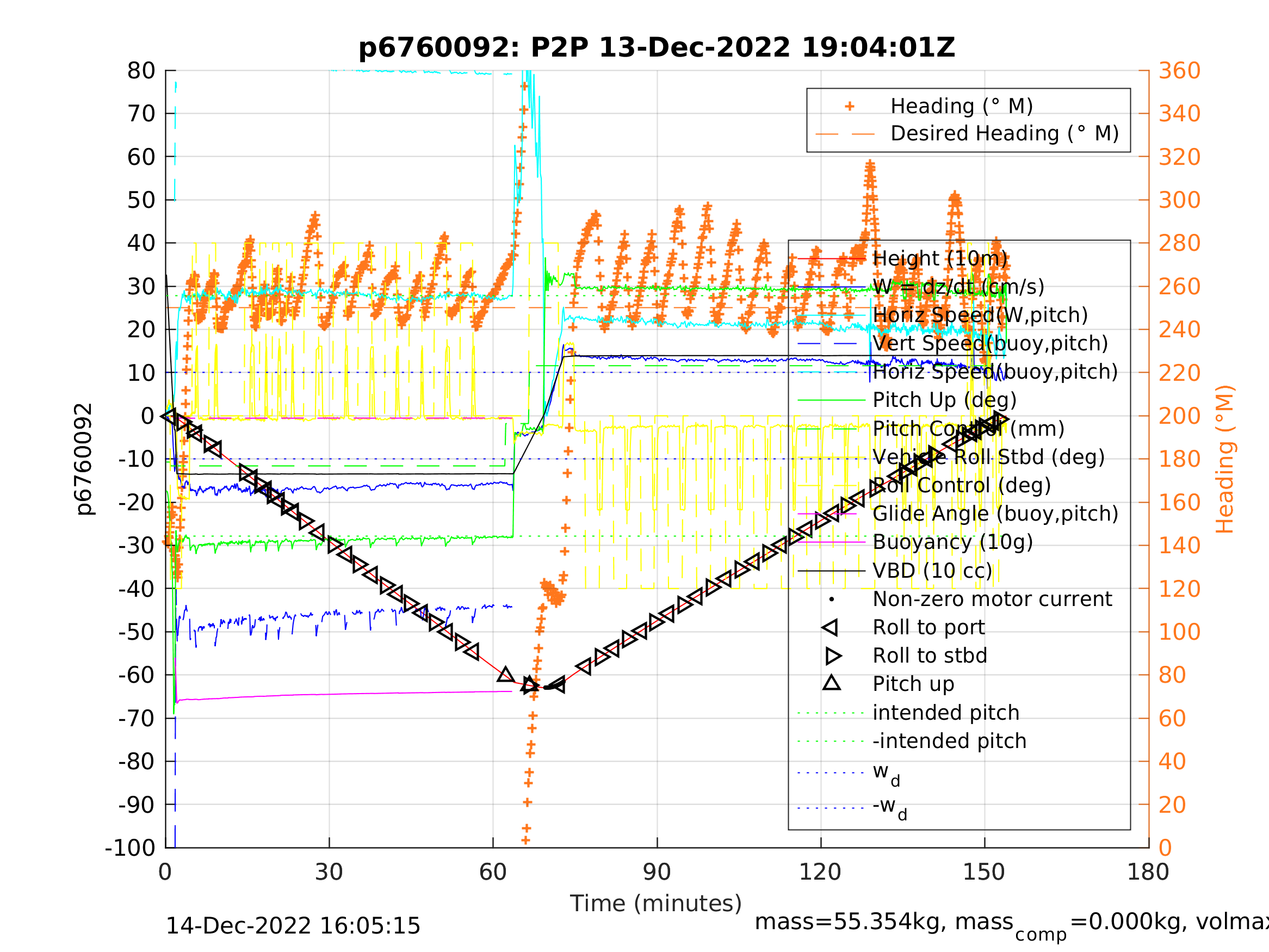Viewport: 1269px width, 952px height.
Task: Click the Roll to port triangle icon in legend
Action: pos(830,628)
